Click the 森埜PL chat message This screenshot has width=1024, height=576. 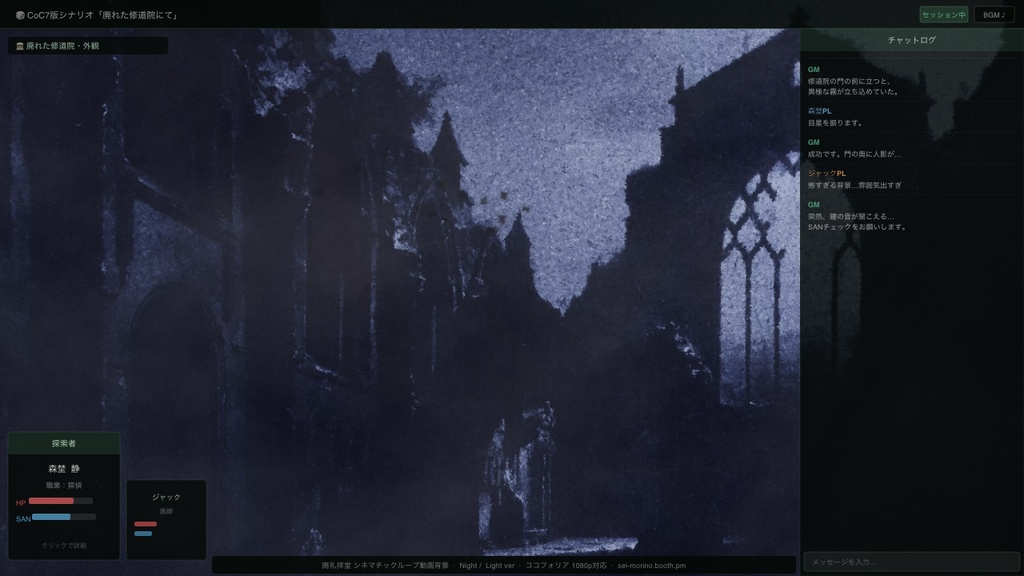pyautogui.click(x=912, y=117)
